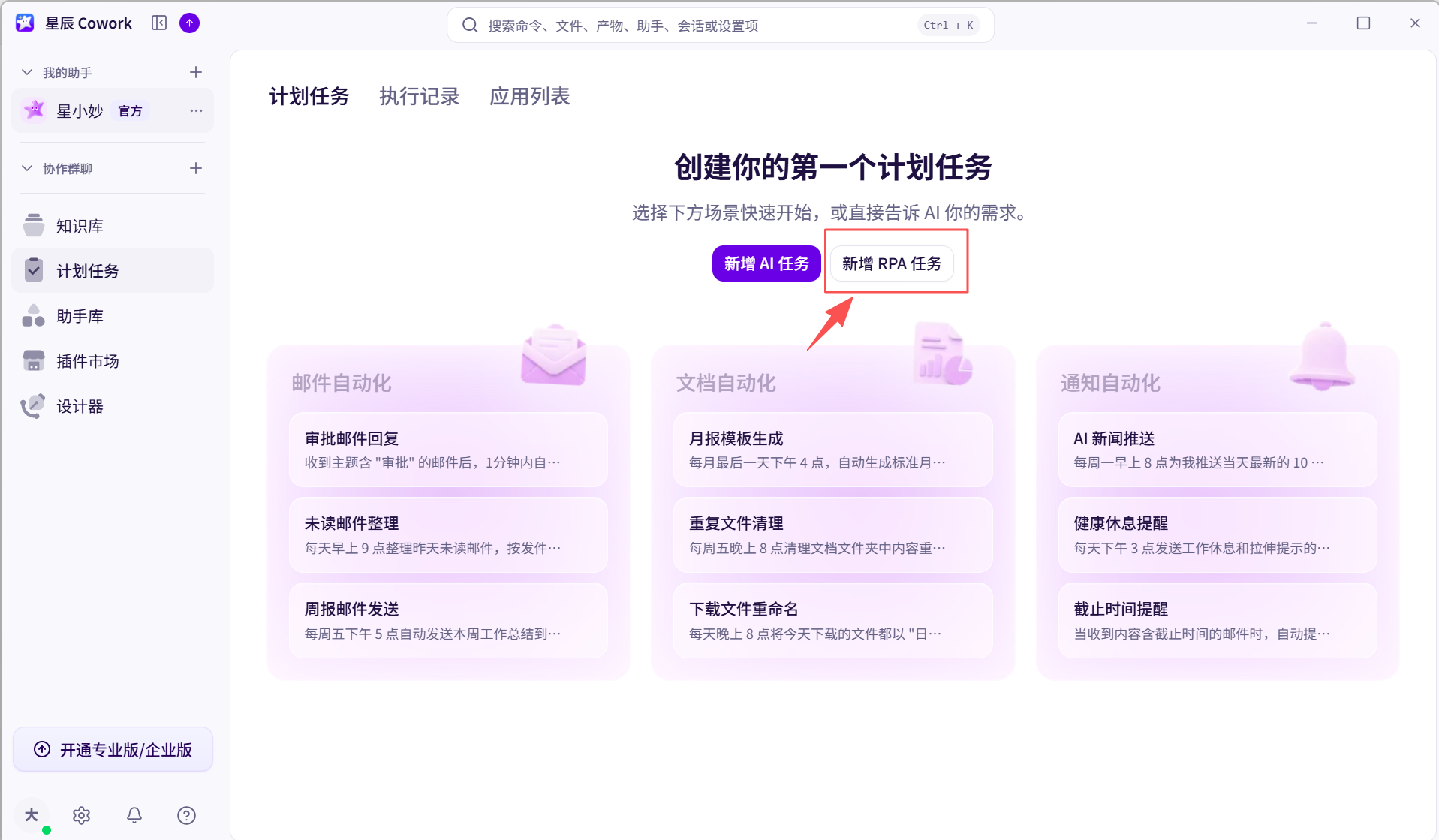The image size is (1439, 840).
Task: Choose the AI 新闻推送 template card
Action: coord(1218,450)
